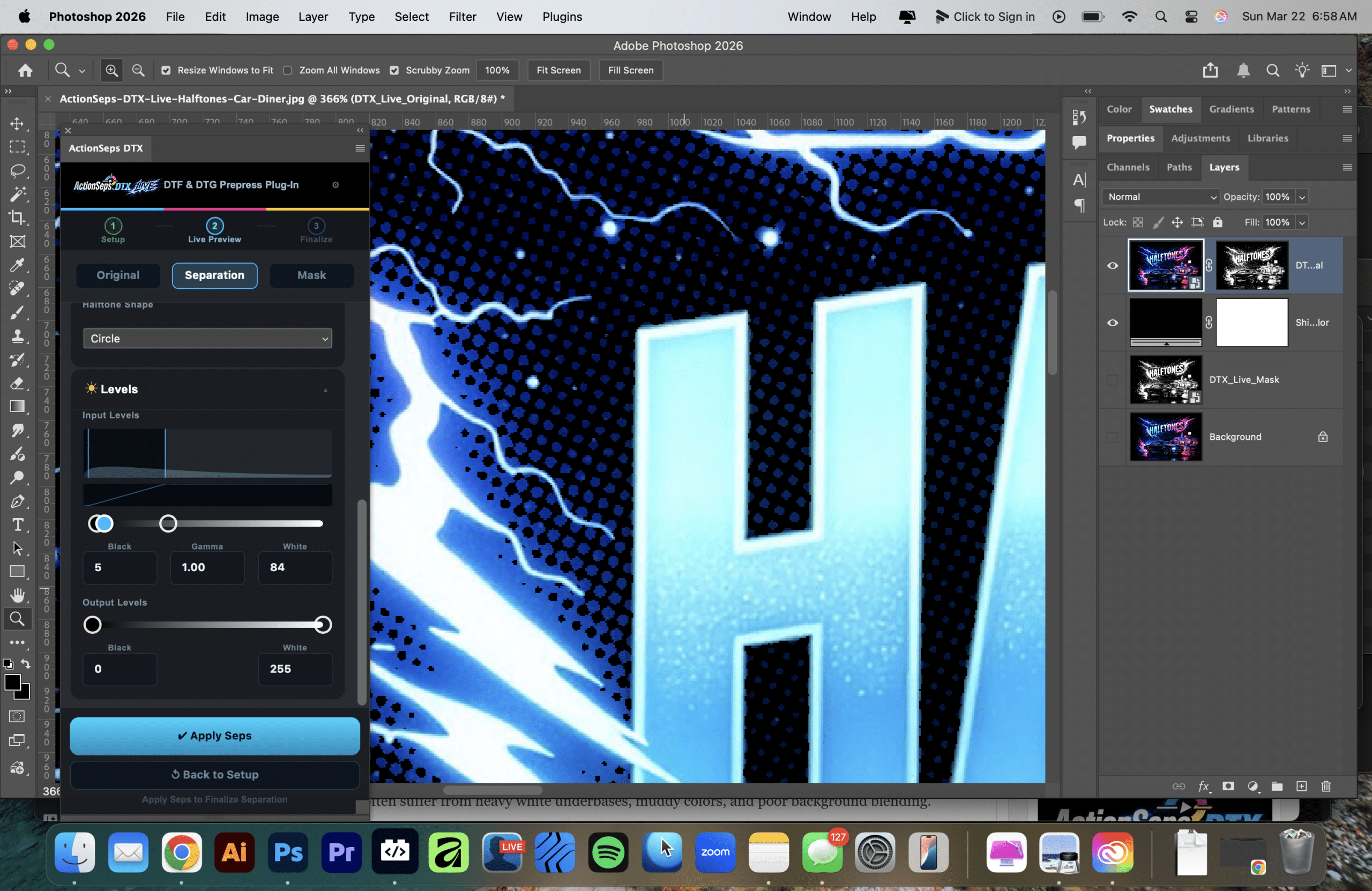Open the Normal blend mode dropdown

click(x=1161, y=197)
